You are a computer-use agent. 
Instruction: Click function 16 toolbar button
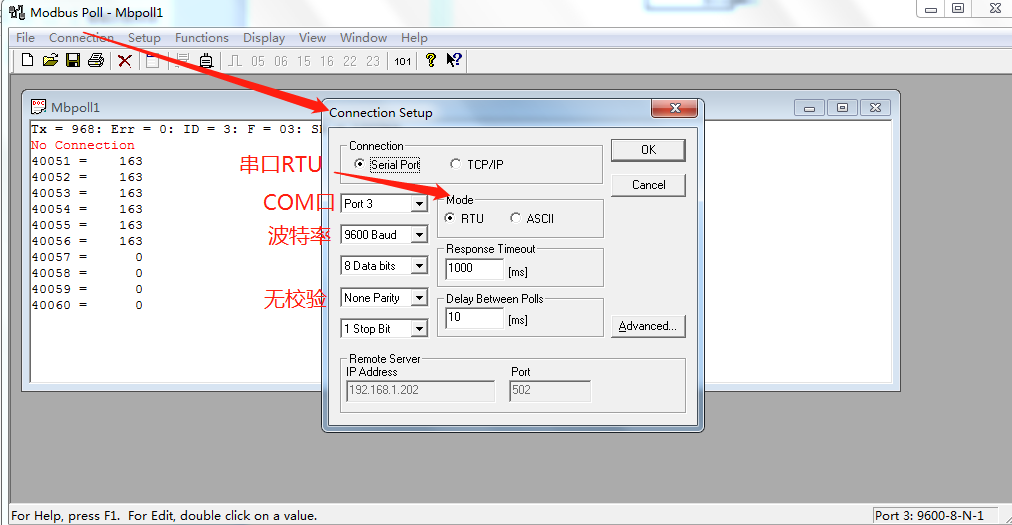point(327,61)
